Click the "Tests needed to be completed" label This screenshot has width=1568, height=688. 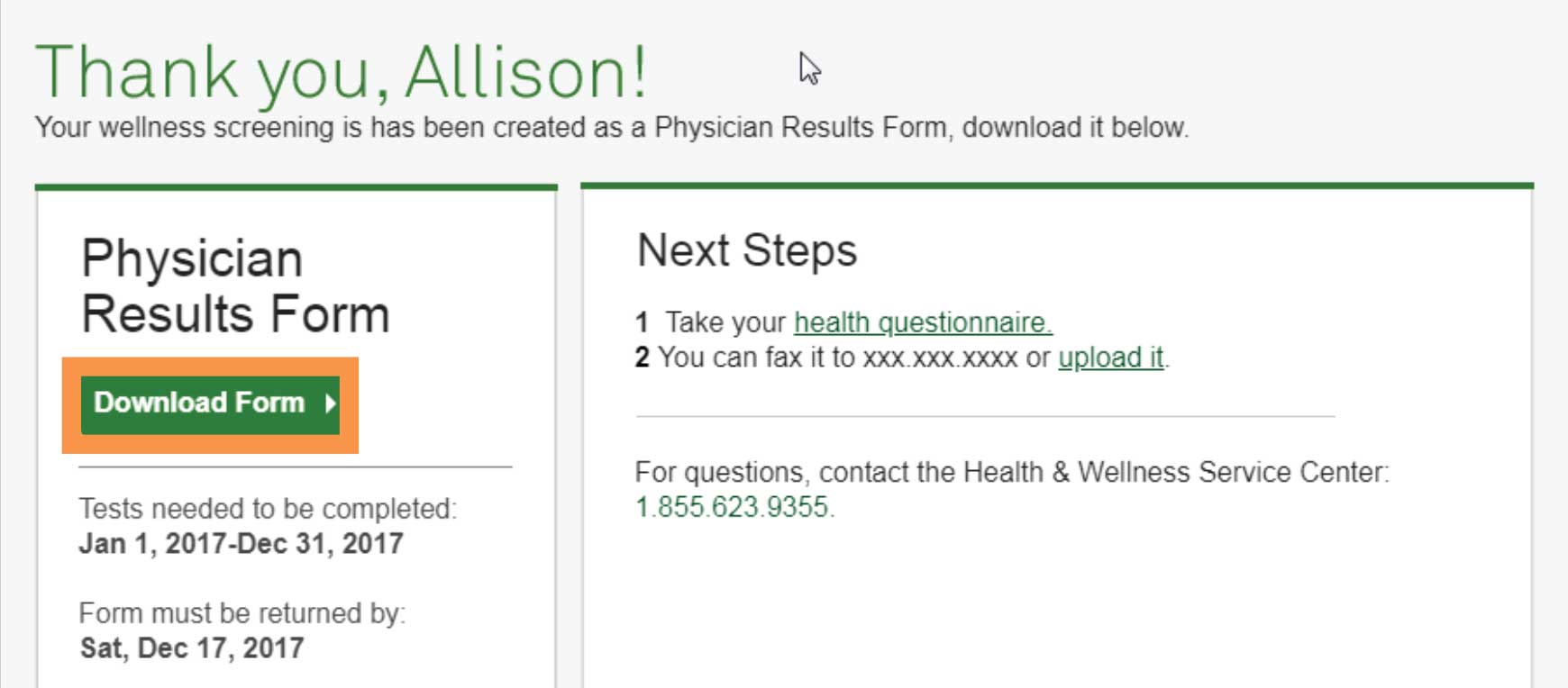[x=268, y=509]
